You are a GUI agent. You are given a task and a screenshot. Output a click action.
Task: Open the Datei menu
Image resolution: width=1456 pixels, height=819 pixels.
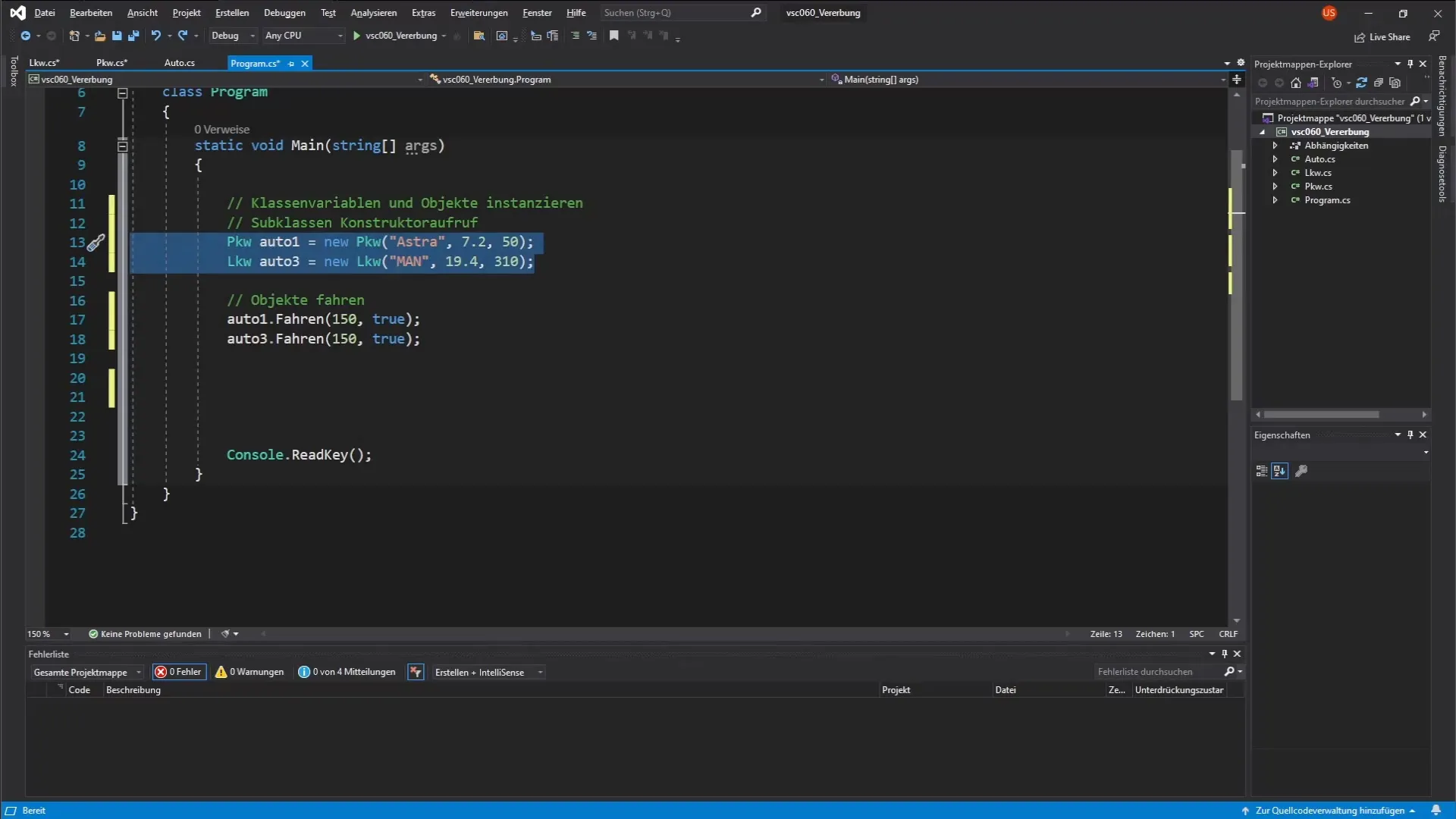(45, 13)
